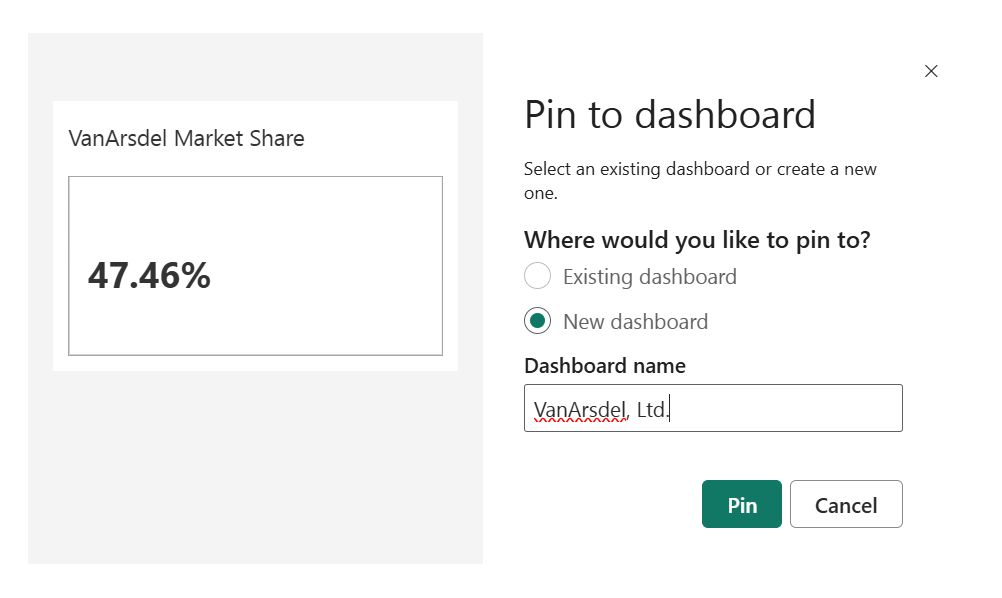
Task: Cancel pinning to dashboard
Action: (x=845, y=505)
